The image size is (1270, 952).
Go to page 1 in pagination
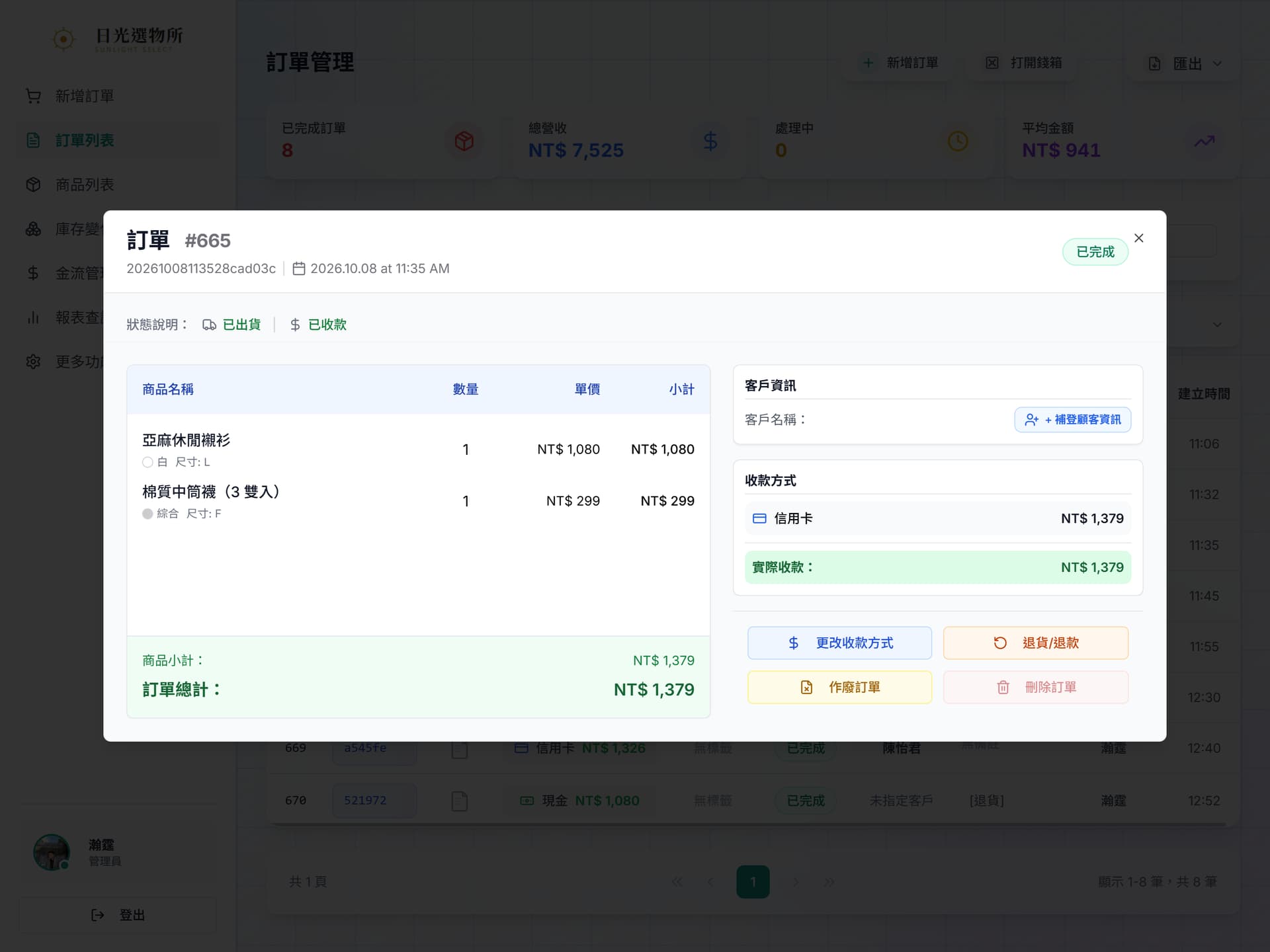[x=753, y=881]
